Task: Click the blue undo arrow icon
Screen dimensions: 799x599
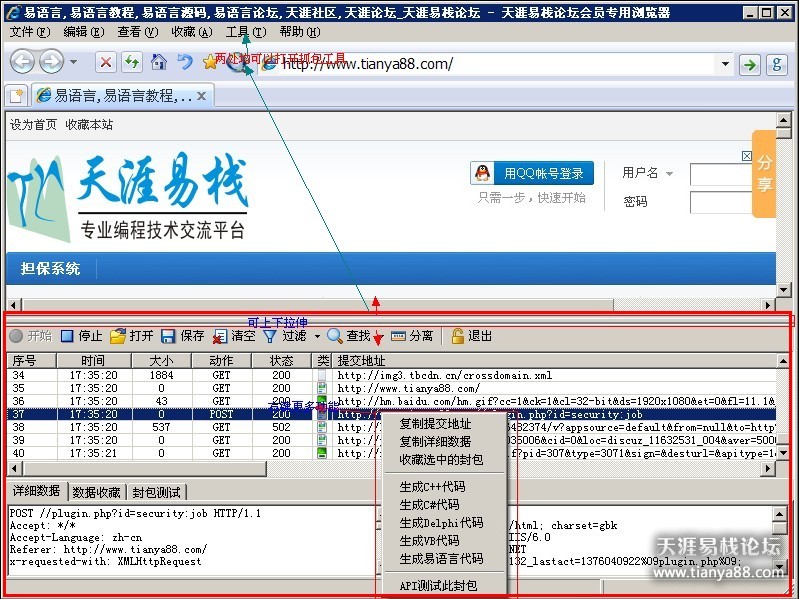Action: [x=184, y=62]
